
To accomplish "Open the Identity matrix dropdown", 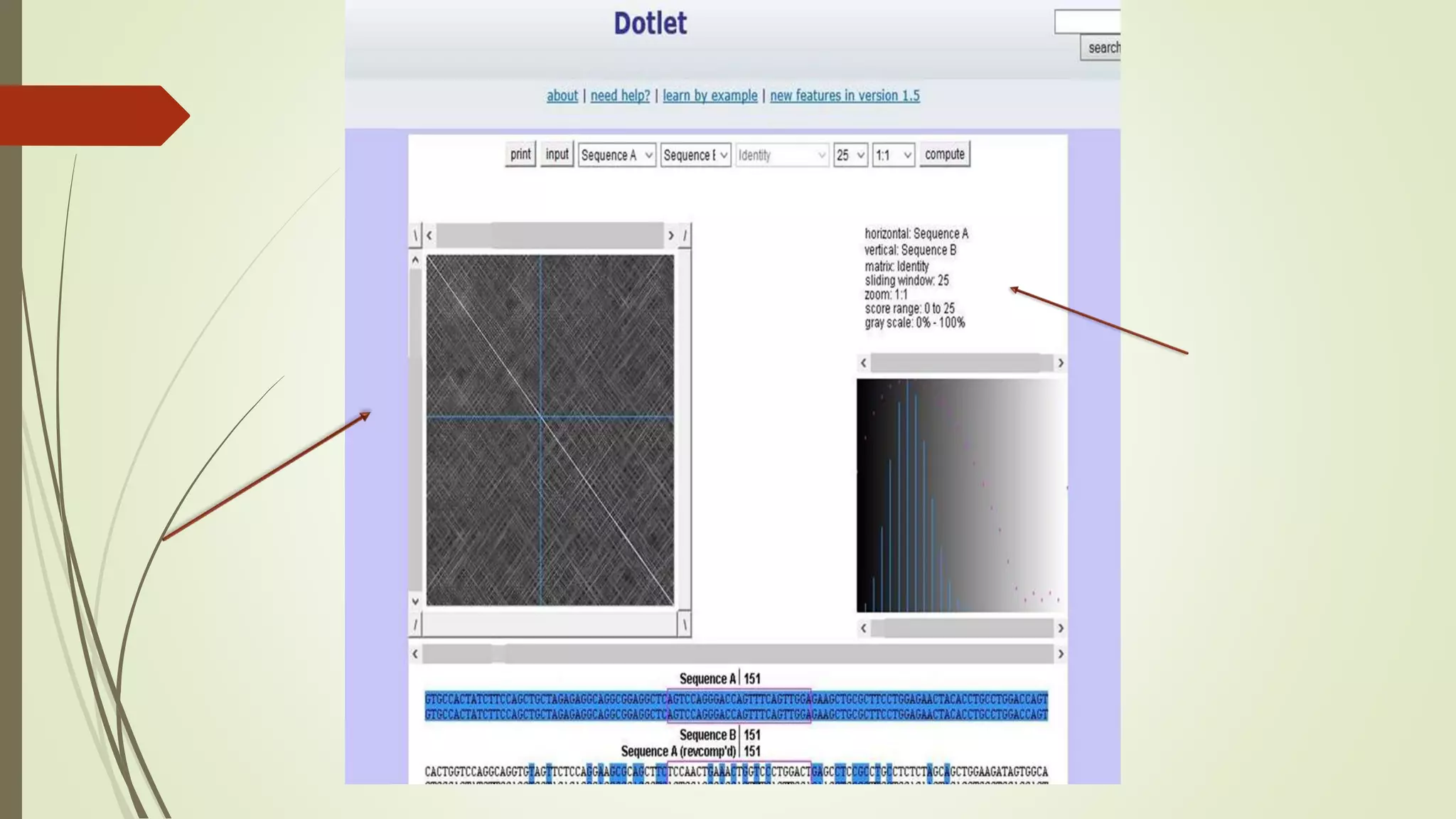I will [x=782, y=155].
